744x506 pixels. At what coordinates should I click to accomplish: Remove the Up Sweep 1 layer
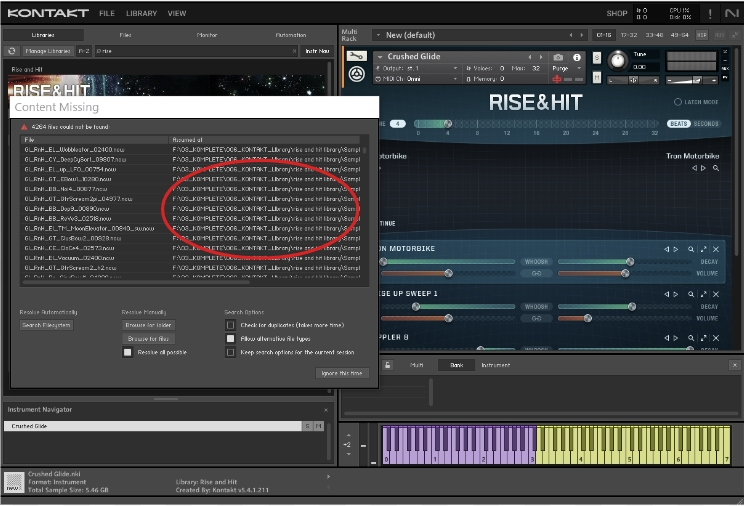[x=716, y=294]
